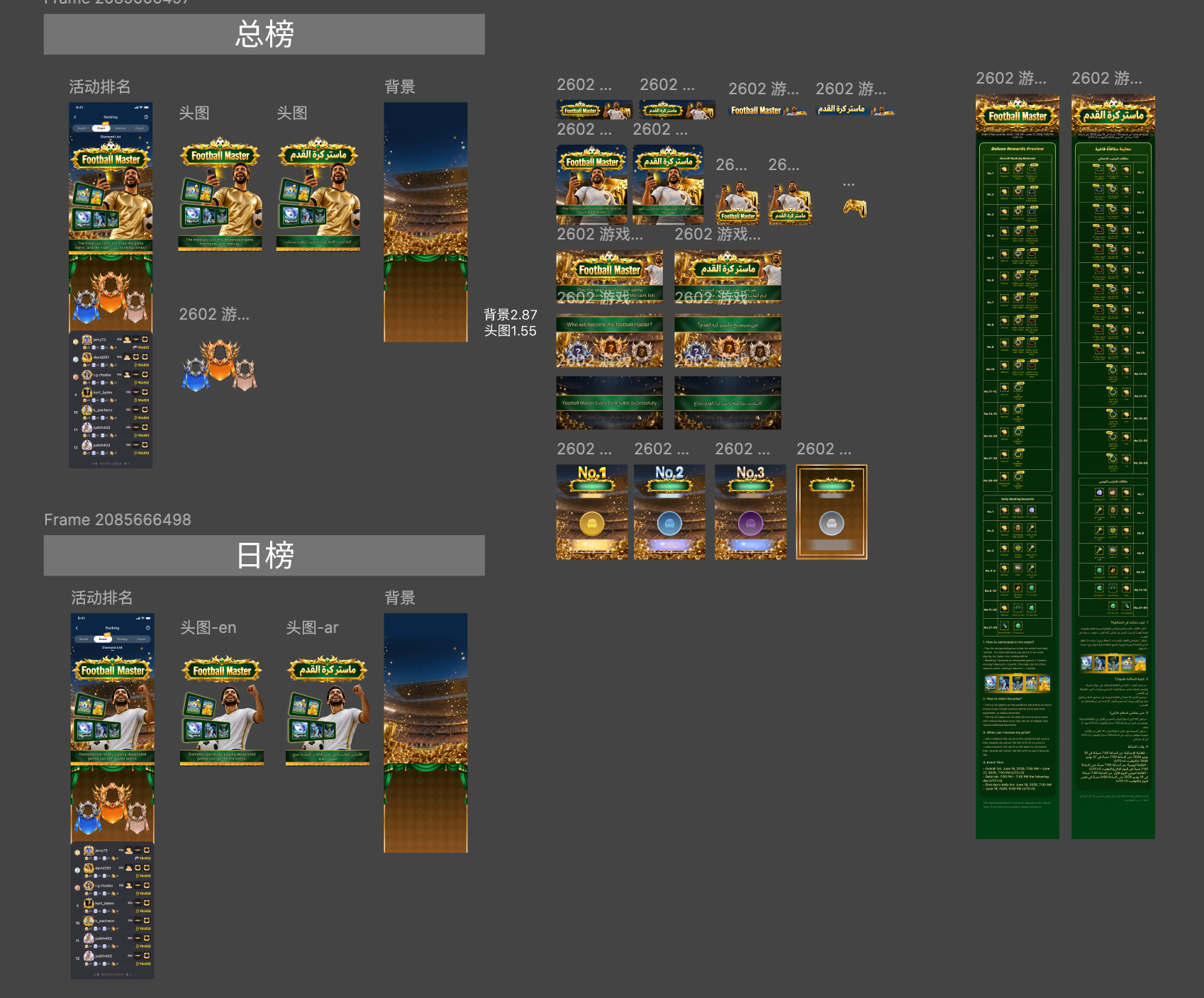Select the "Football Master Event Concludes Successfully" banner
Image resolution: width=1204 pixels, height=998 pixels.
coord(610,403)
